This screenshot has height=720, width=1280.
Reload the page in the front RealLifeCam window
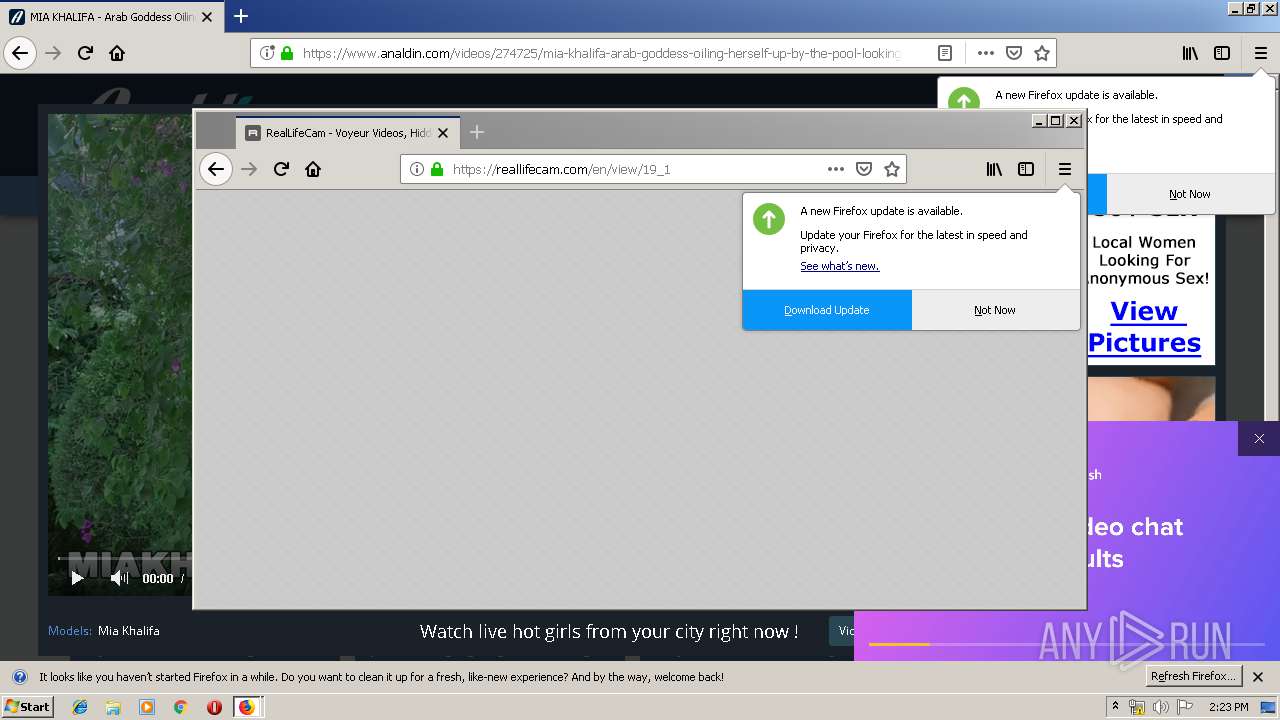click(x=281, y=169)
